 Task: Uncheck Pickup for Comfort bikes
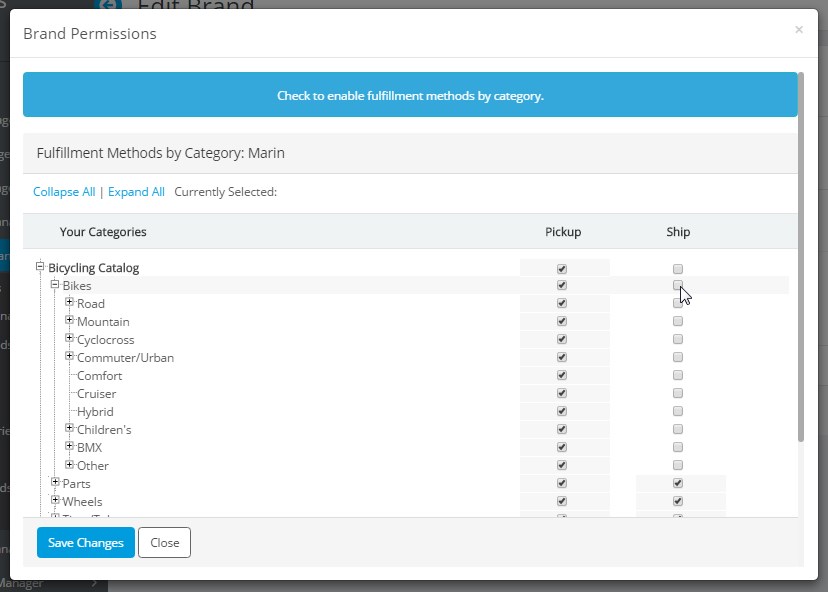[x=562, y=375]
